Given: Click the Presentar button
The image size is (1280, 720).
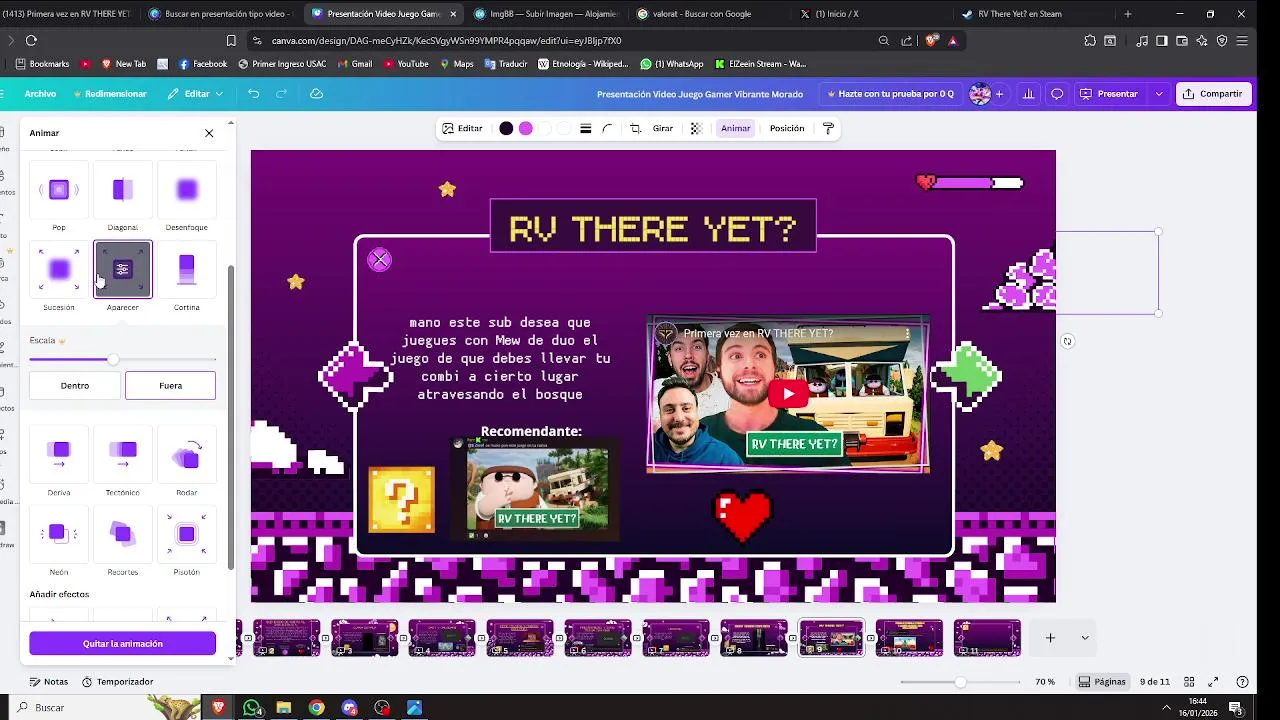Looking at the screenshot, I should pos(1109,94).
